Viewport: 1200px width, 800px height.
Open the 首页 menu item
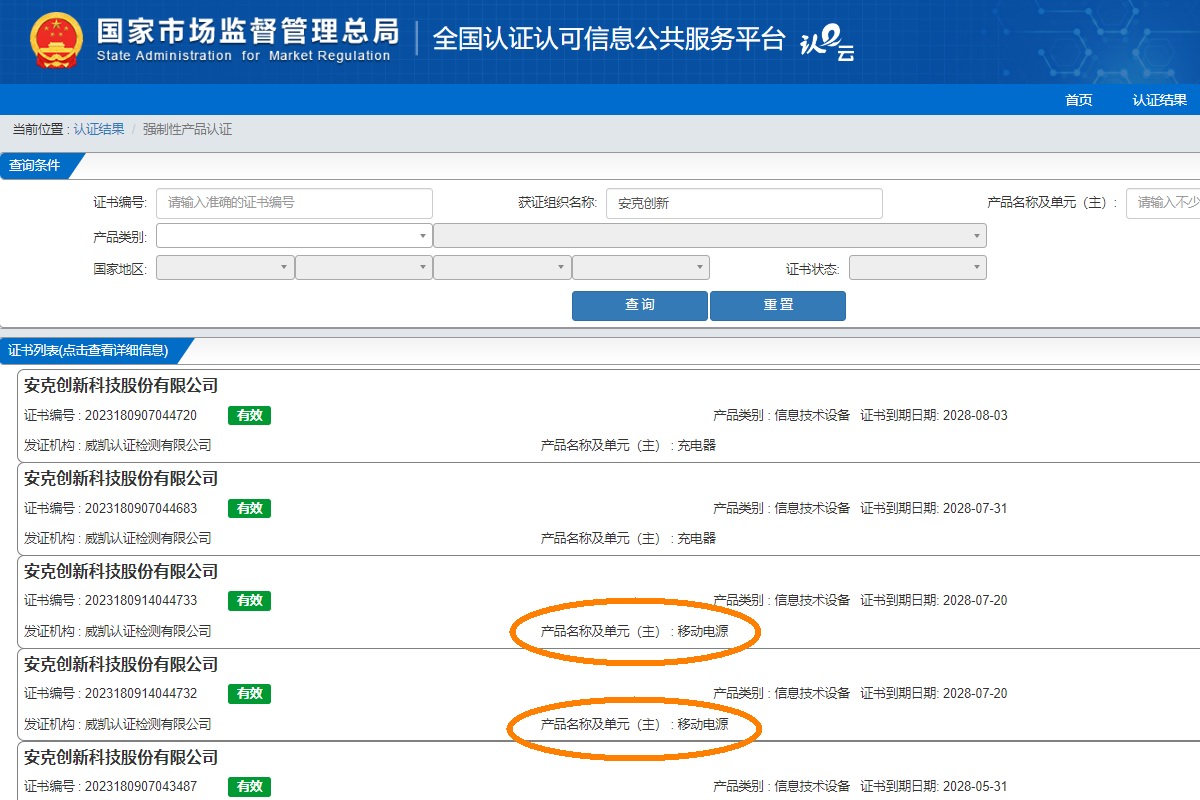(x=1079, y=100)
